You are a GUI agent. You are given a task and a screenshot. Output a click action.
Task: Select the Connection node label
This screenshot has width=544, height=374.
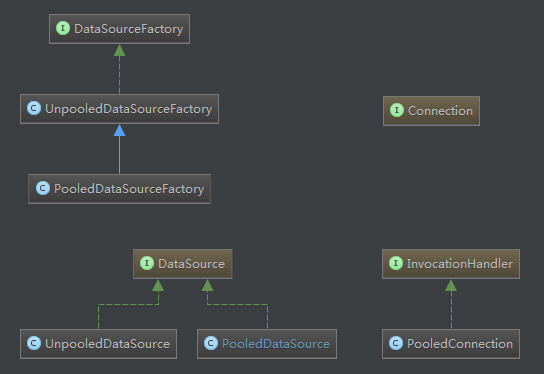440,111
